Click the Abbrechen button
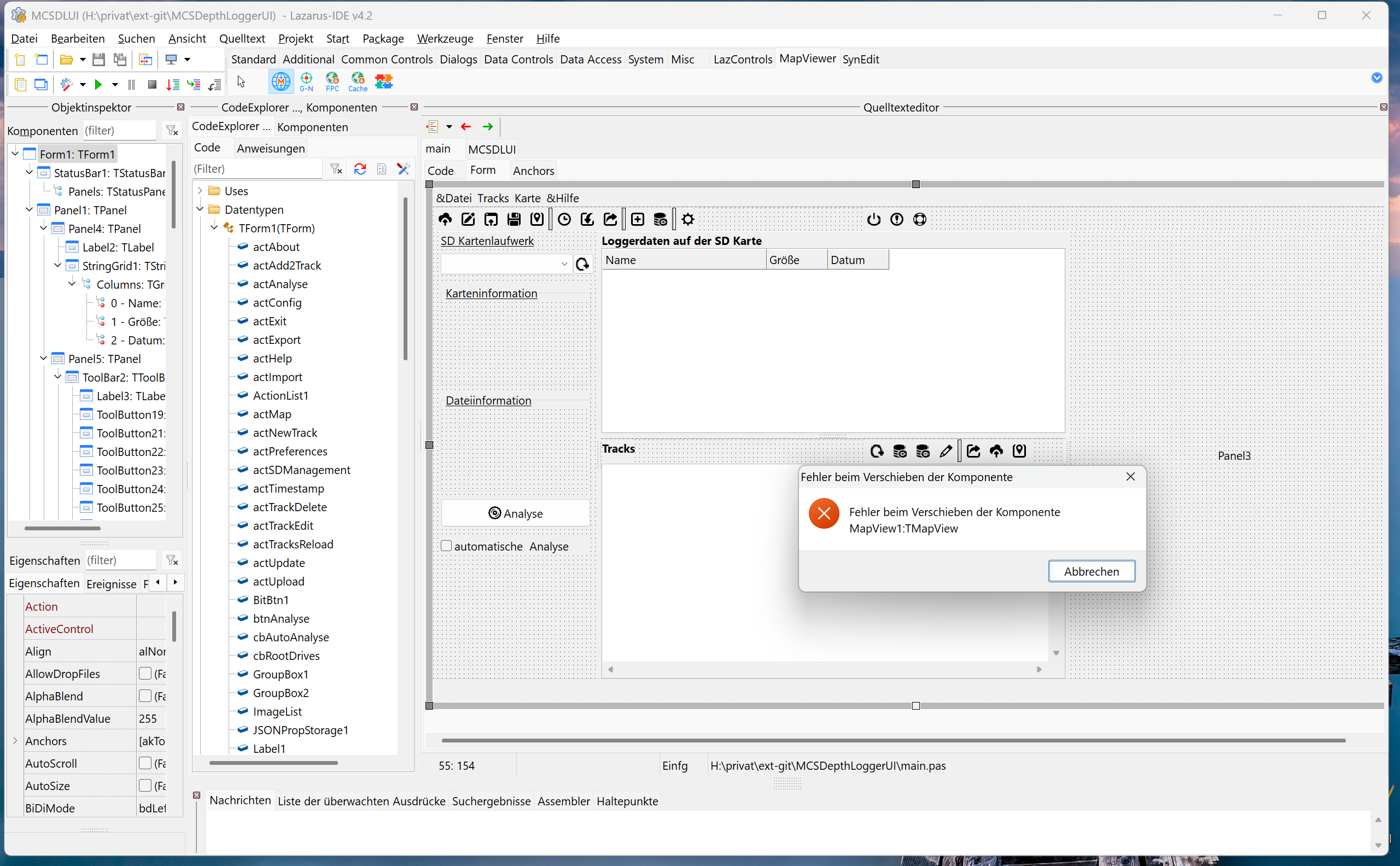The image size is (1400, 866). (1090, 571)
